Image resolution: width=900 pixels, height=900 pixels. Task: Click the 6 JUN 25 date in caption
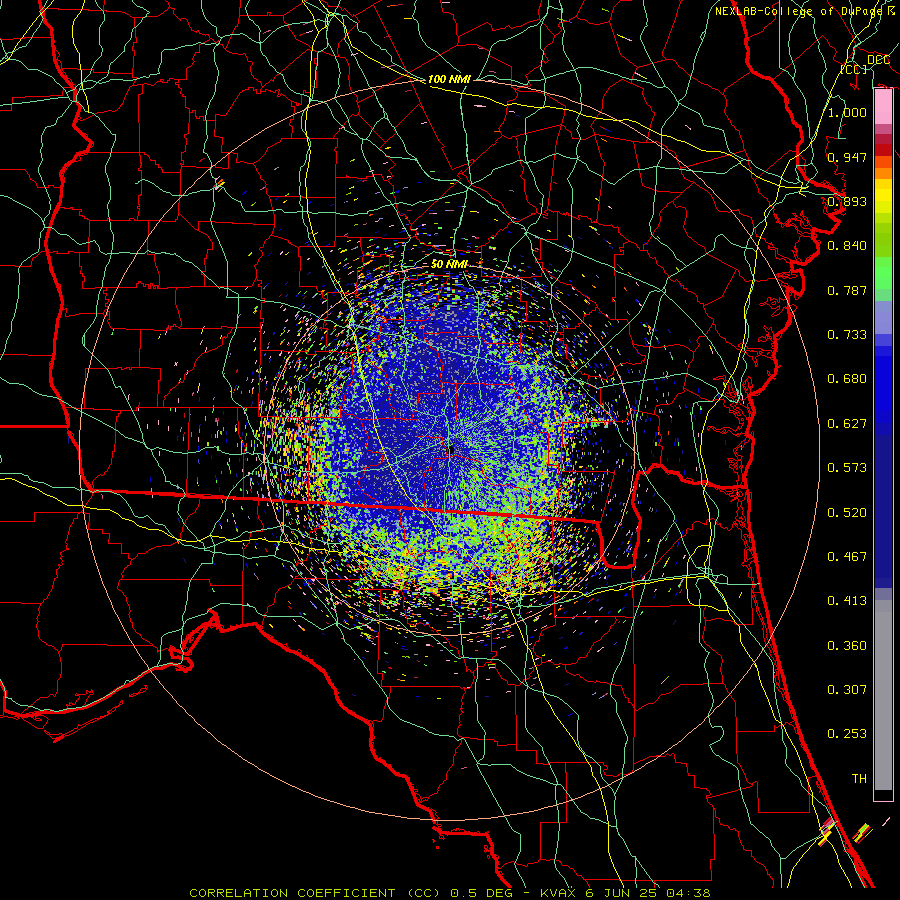[622, 893]
